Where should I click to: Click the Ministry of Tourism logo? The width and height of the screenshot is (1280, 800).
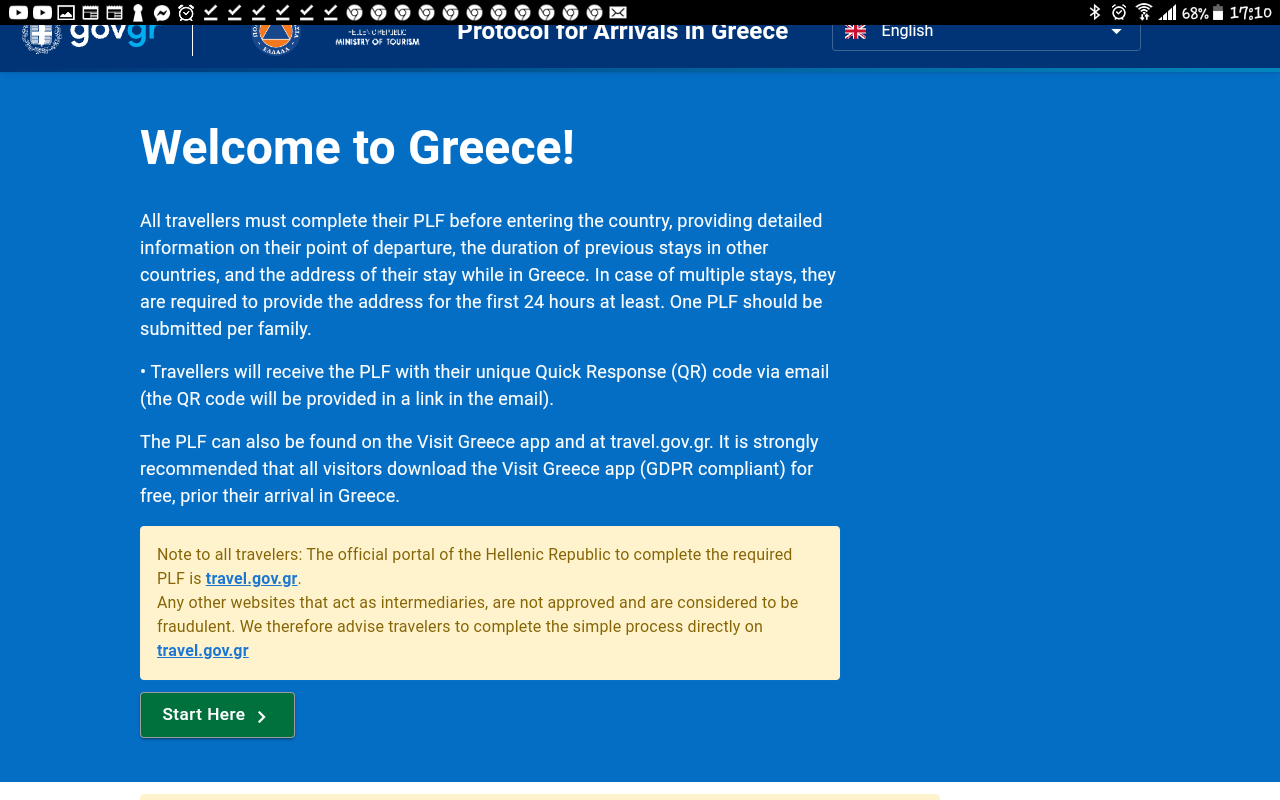pyautogui.click(x=377, y=38)
